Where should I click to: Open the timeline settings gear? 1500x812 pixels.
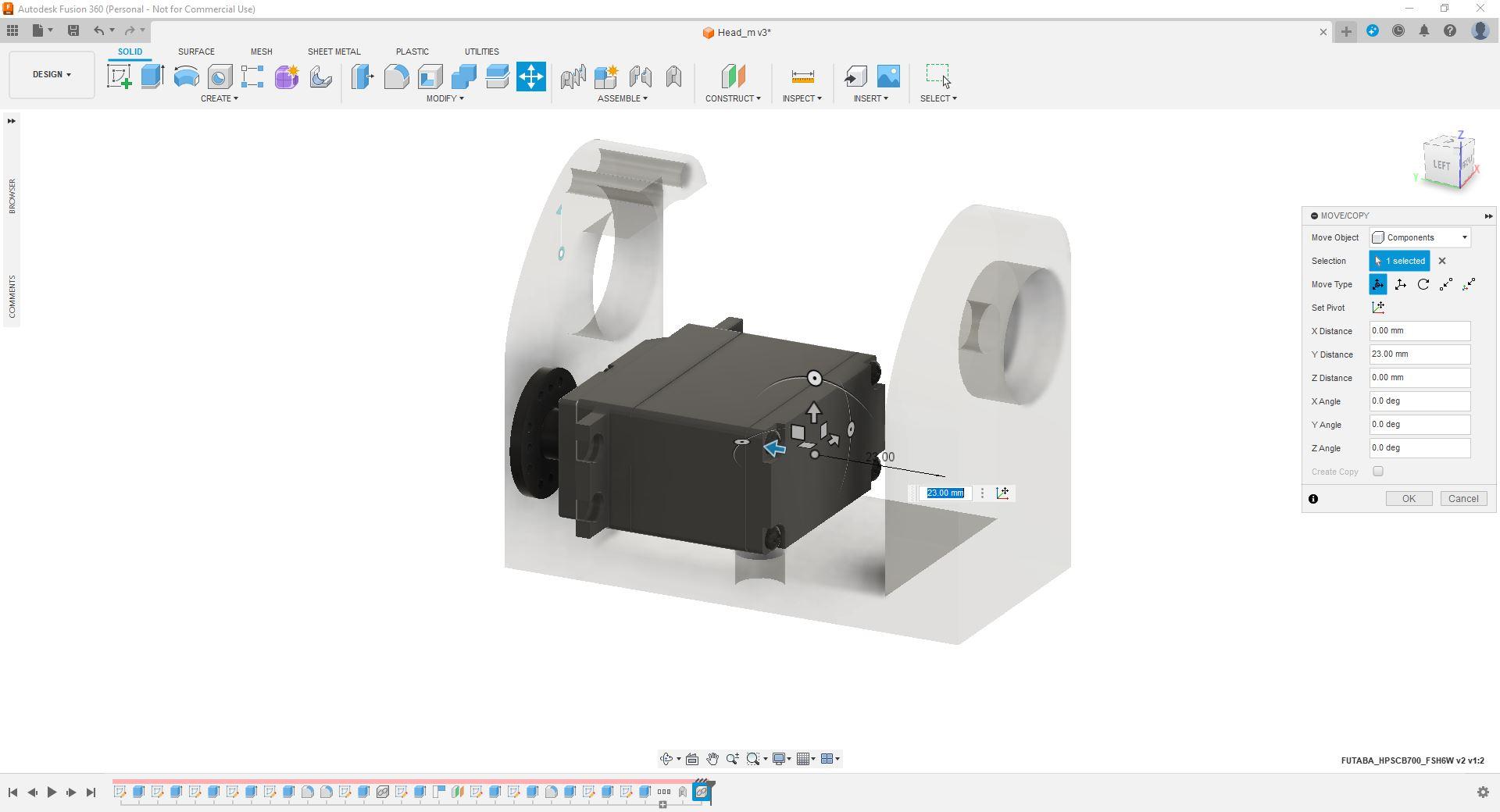click(x=1483, y=792)
